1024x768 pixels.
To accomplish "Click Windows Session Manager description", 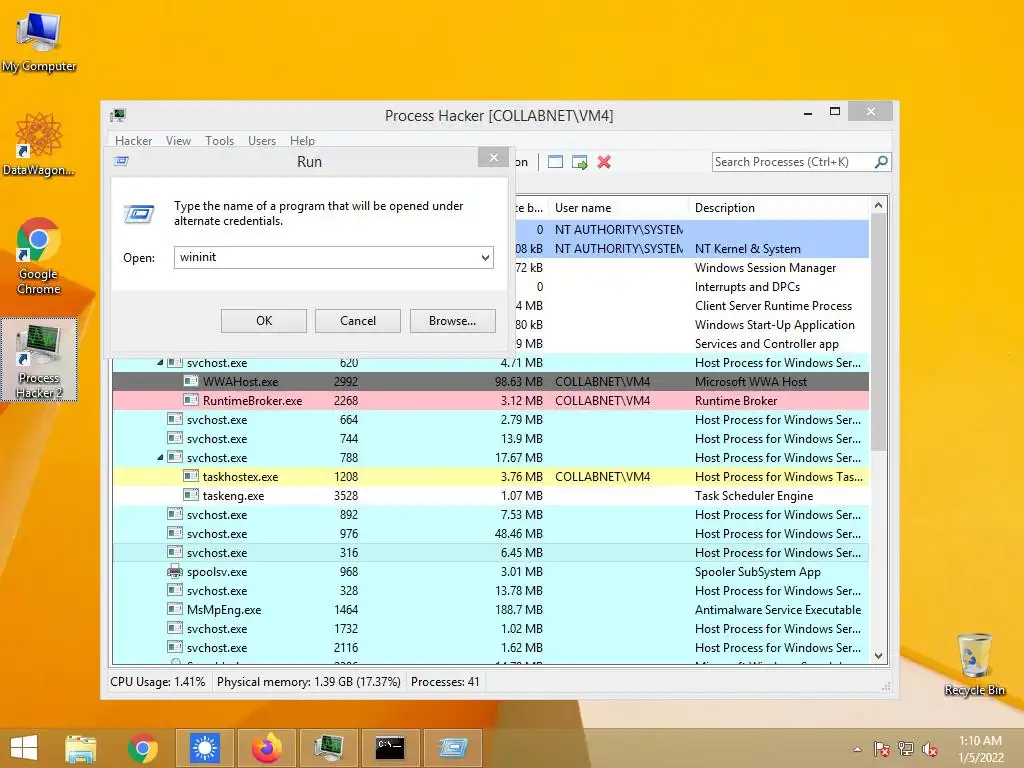I will 765,268.
